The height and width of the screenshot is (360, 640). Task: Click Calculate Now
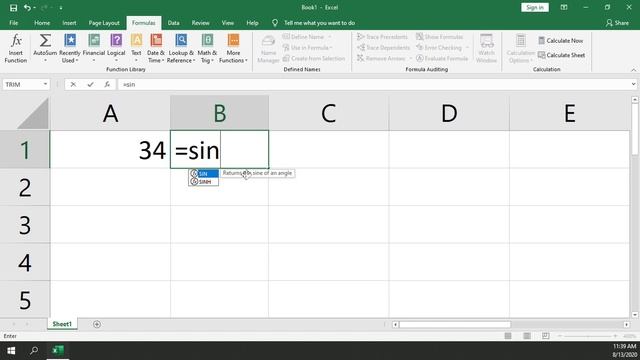click(x=560, y=40)
